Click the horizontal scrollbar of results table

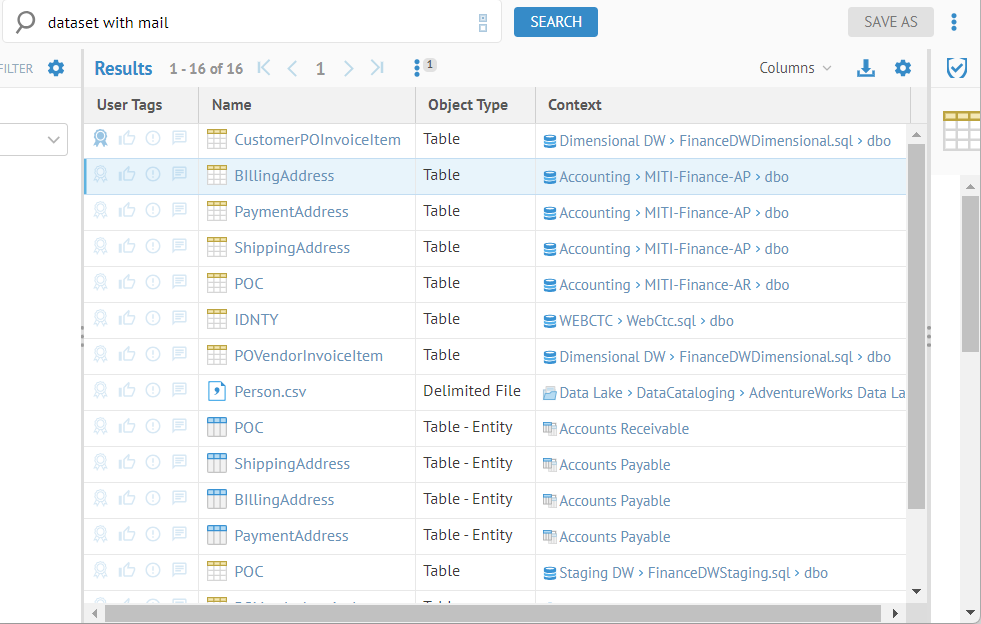click(x=490, y=613)
